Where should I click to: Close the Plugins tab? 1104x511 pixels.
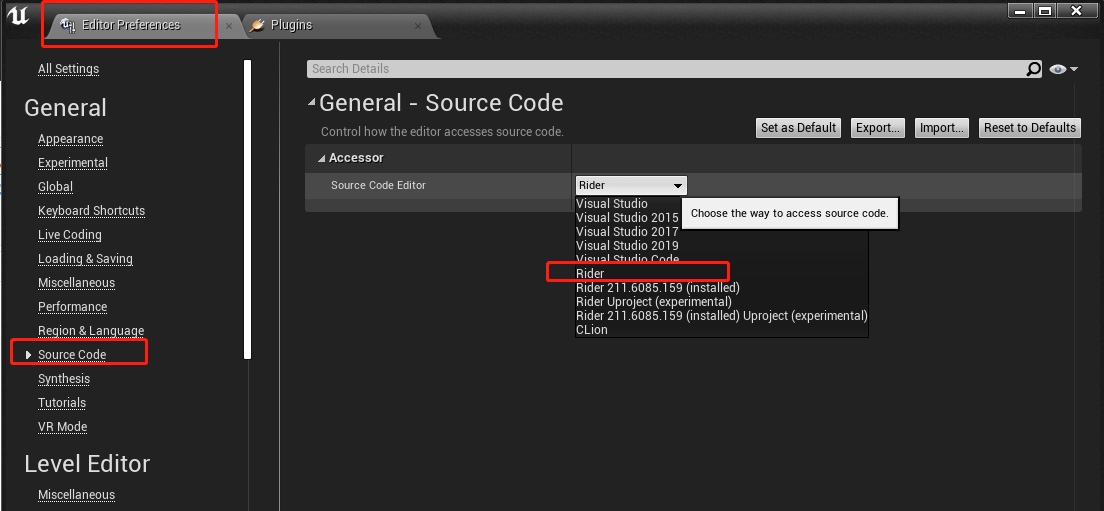coord(418,25)
